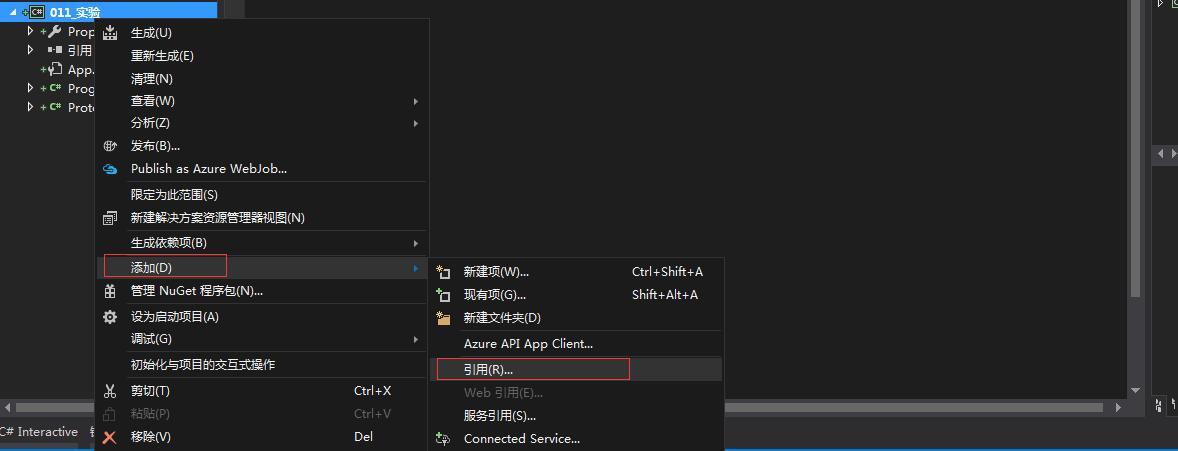Click the C# project icon of 011_实验
The image size is (1178, 451).
35,12
